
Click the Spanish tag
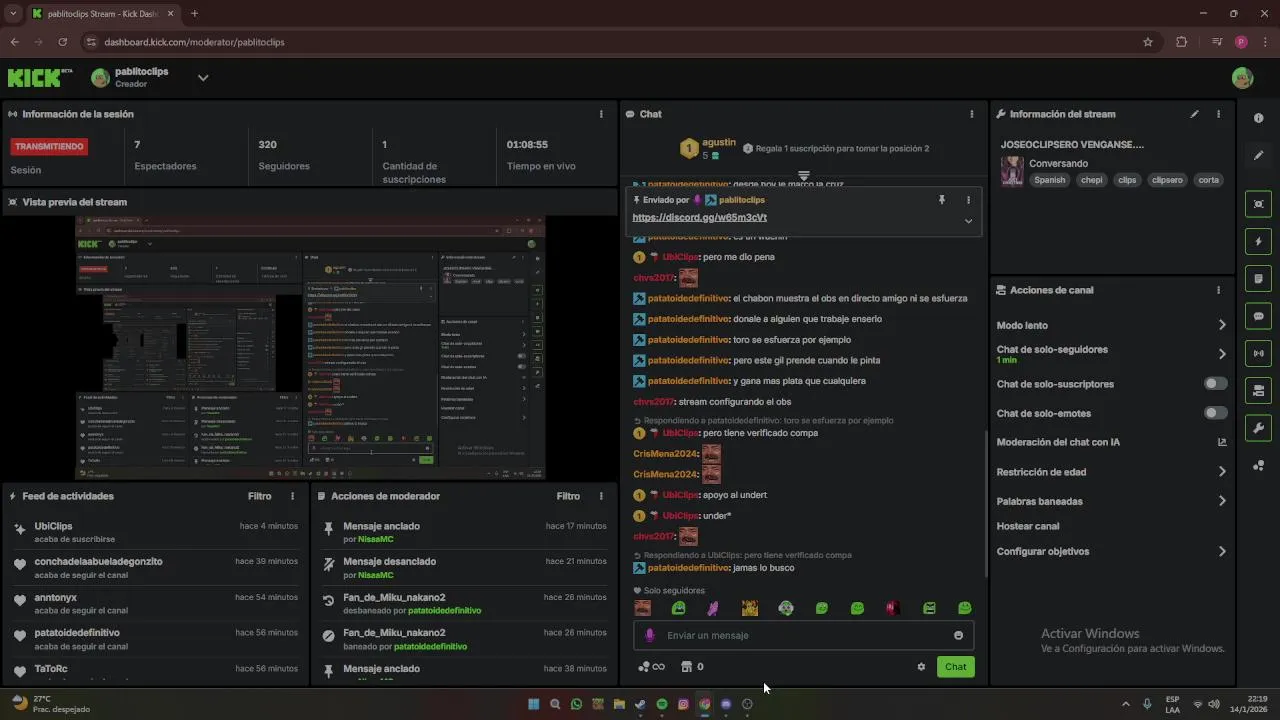coord(1050,180)
